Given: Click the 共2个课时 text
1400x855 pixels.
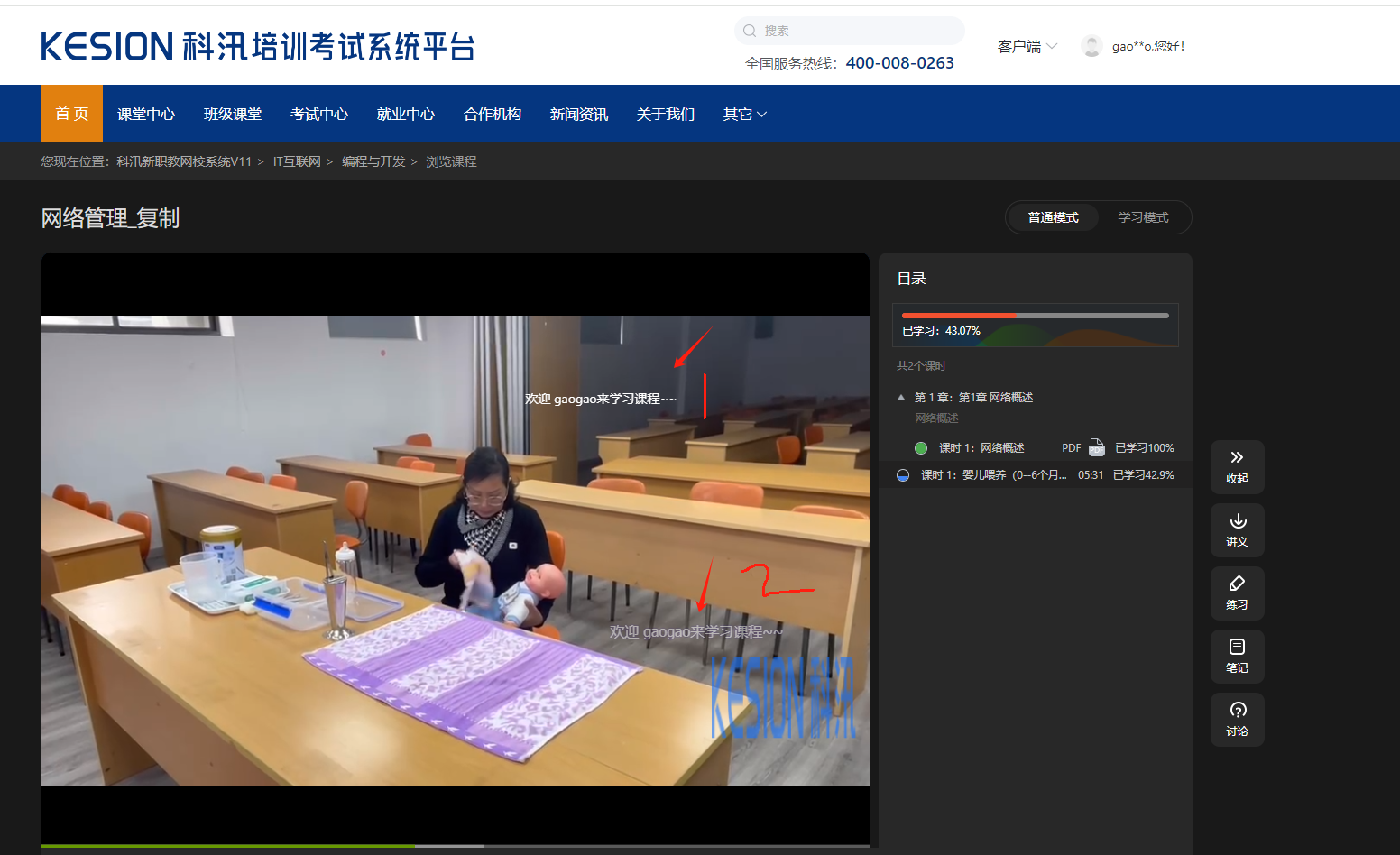Looking at the screenshot, I should (921, 366).
